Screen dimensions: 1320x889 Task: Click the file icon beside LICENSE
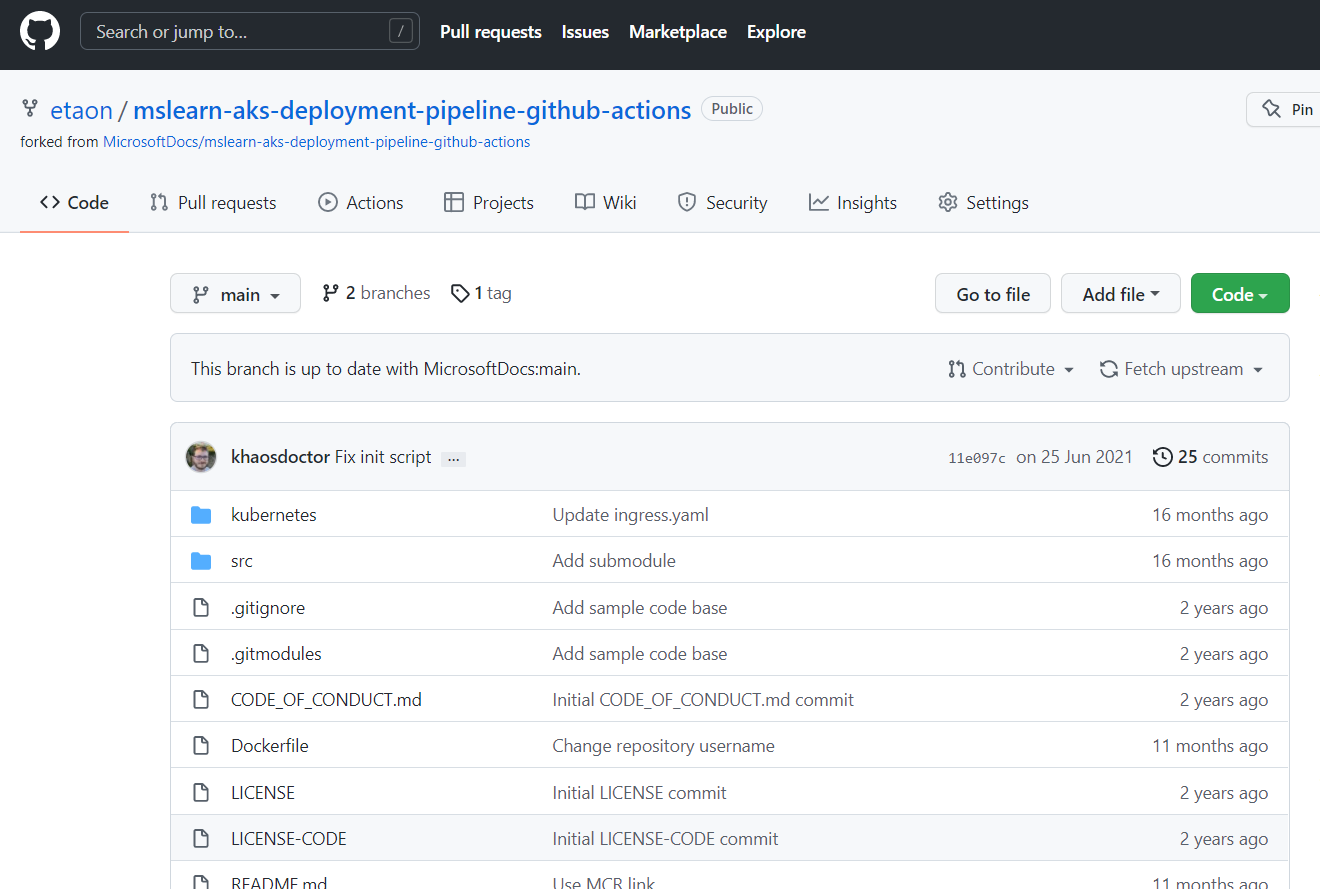point(201,793)
